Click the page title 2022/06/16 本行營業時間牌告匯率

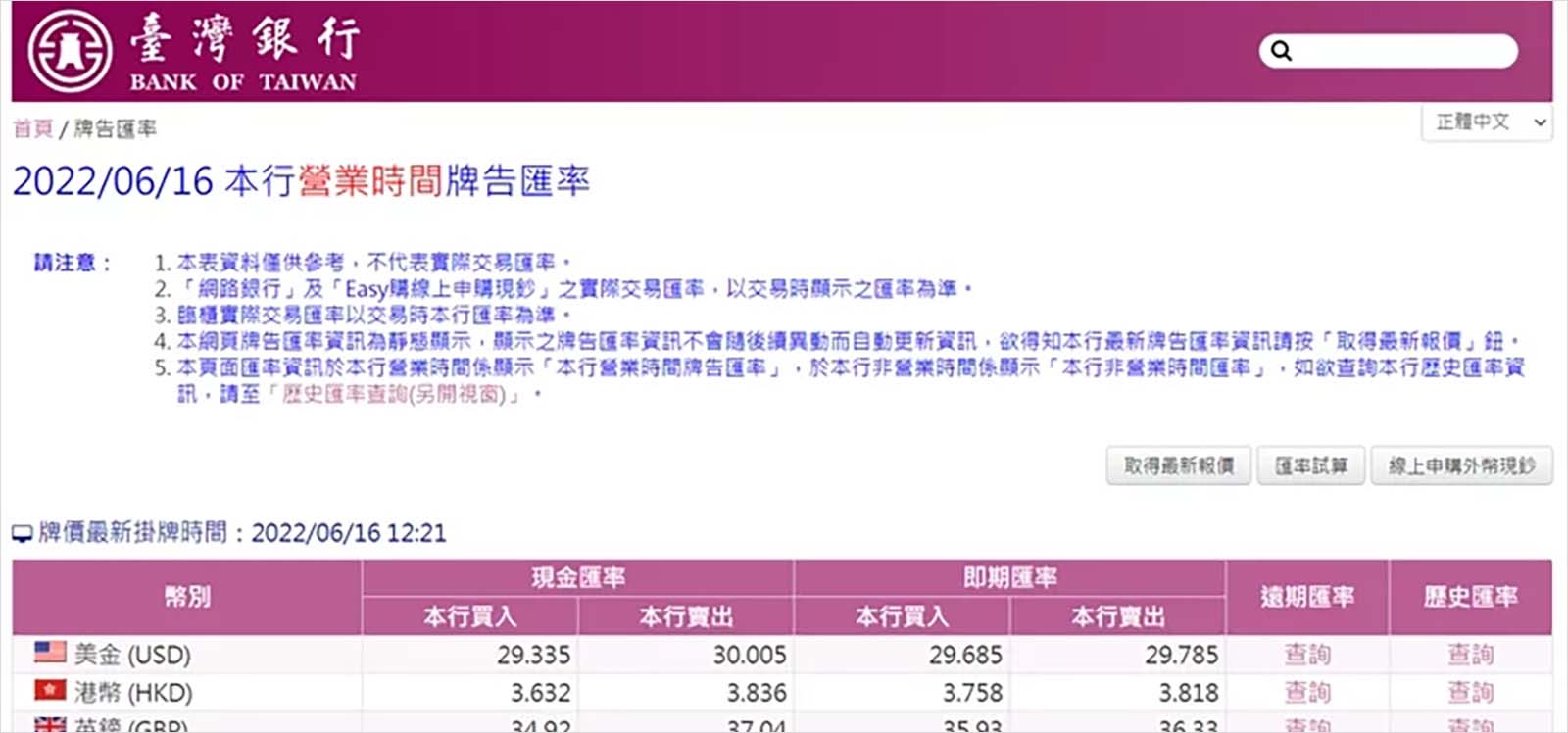point(301,181)
